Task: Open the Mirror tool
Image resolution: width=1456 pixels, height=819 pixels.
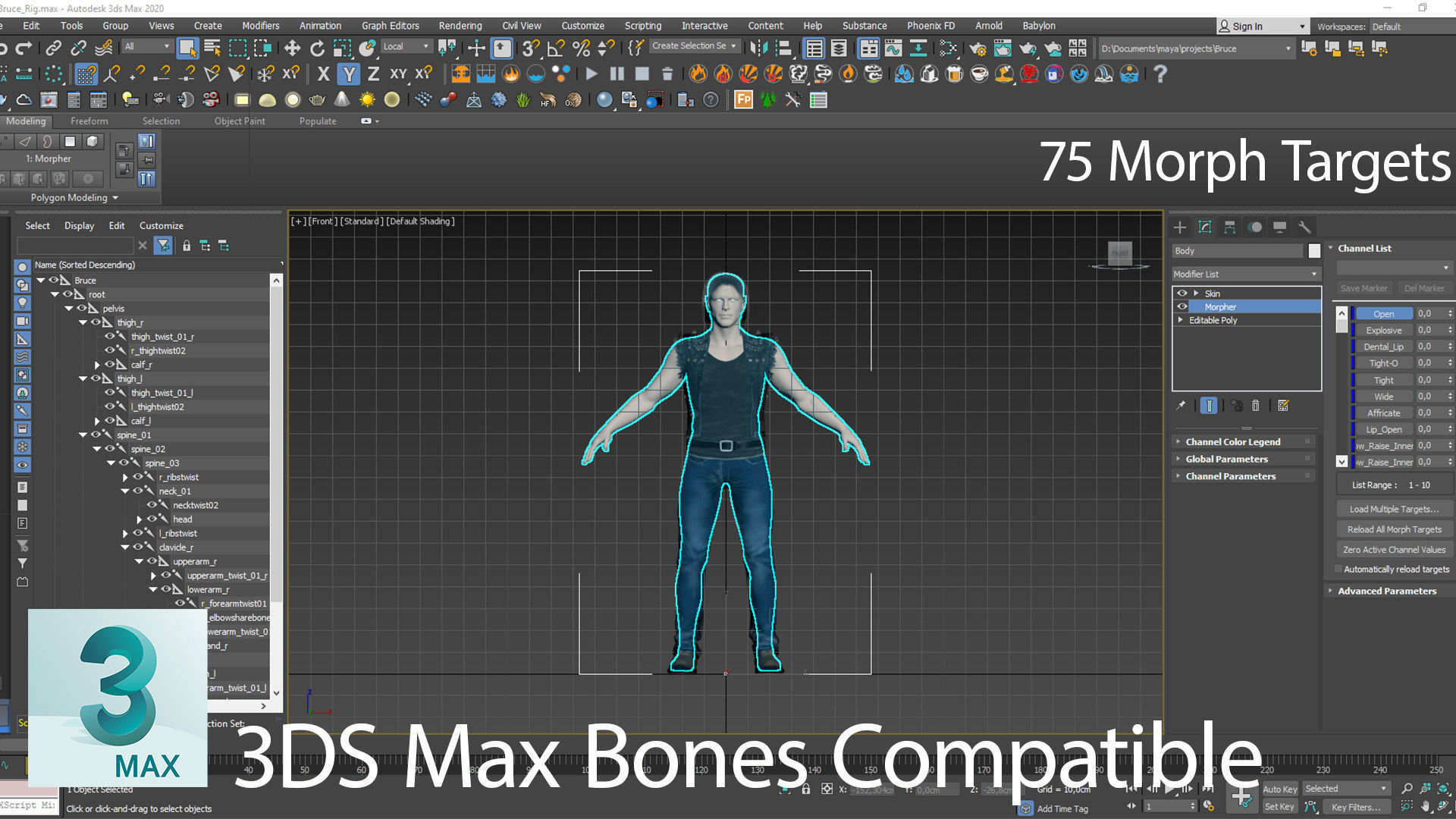Action: 758,49
